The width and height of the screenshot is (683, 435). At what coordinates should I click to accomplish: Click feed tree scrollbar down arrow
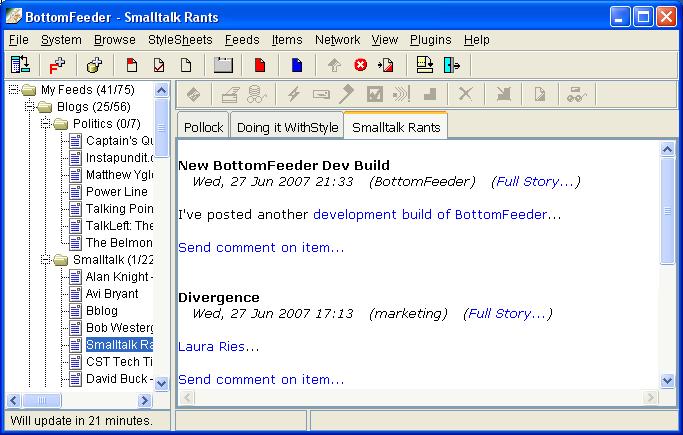pyautogui.click(x=162, y=383)
